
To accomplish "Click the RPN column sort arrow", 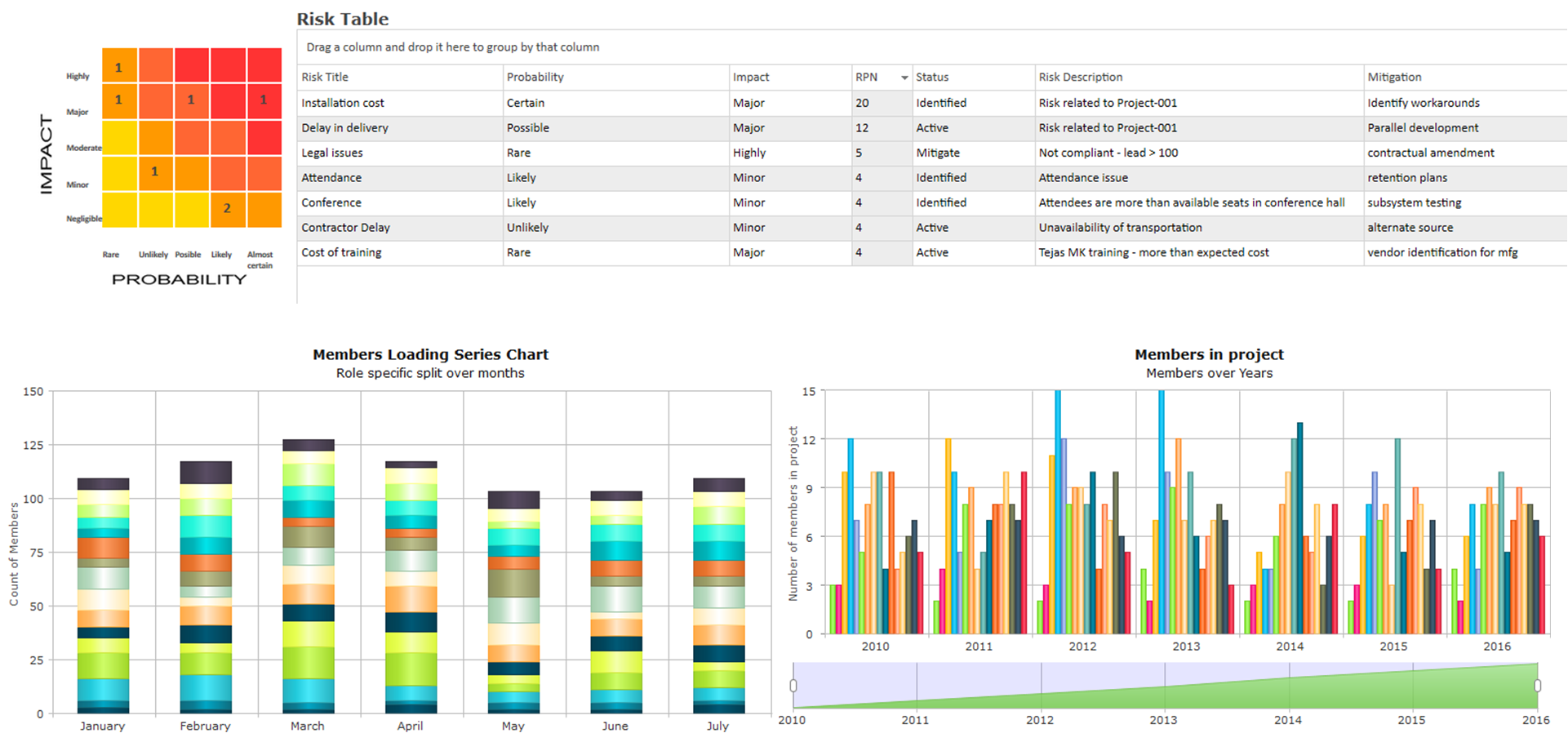I will tap(904, 78).
